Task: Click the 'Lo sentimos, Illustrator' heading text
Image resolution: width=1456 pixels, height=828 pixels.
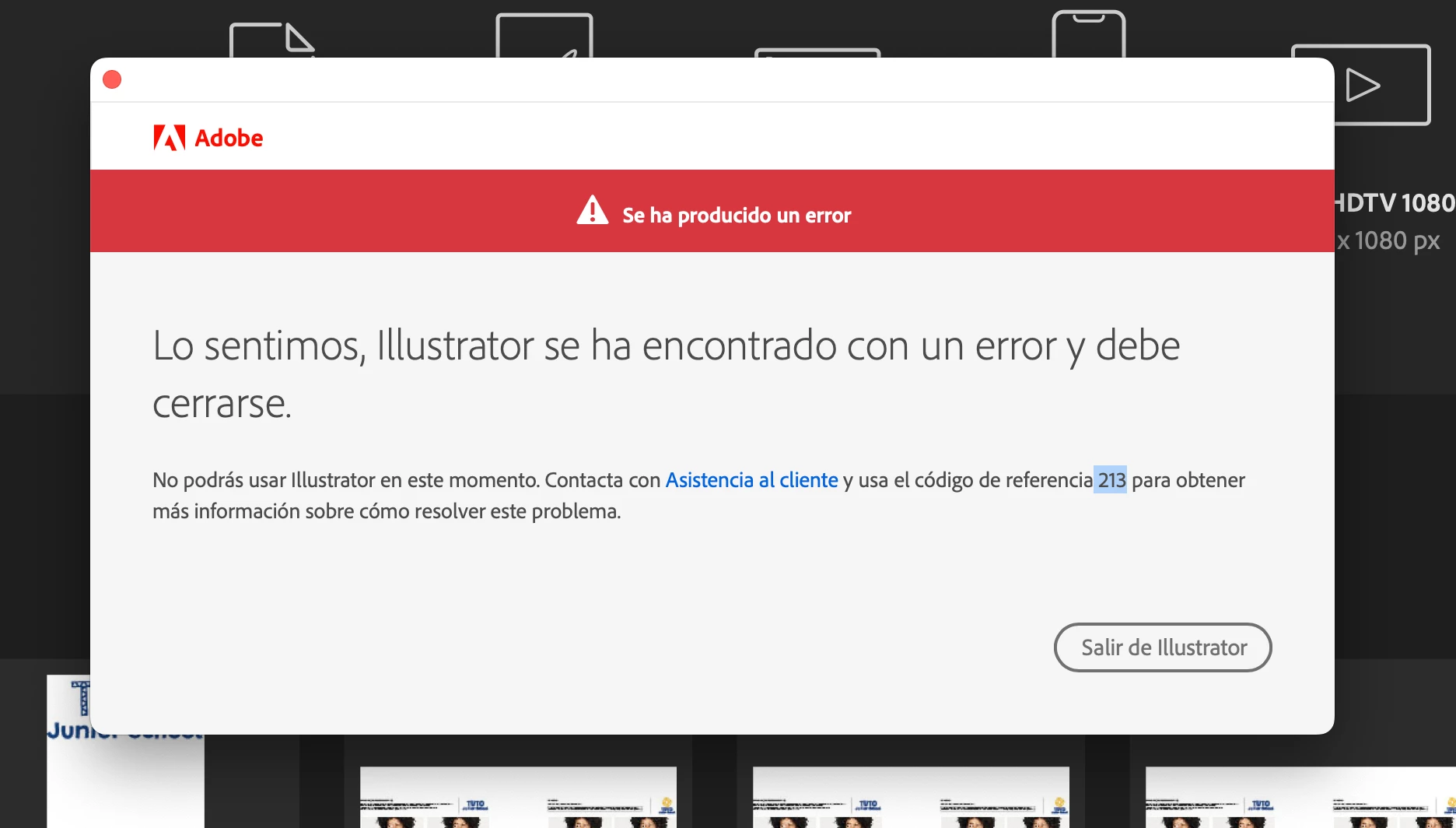Action: coord(666,374)
